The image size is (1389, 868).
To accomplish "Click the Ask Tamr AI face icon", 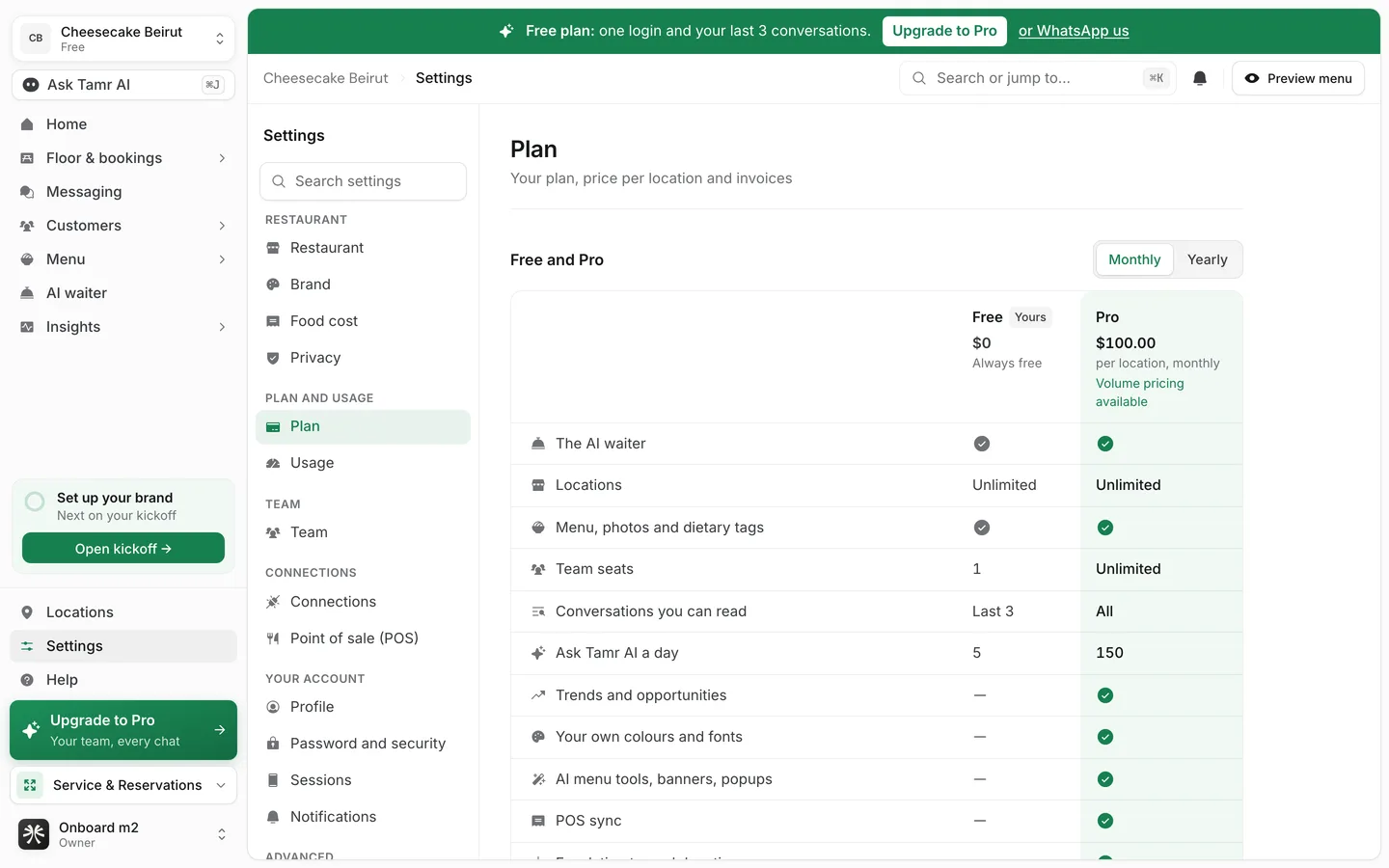I will [31, 85].
